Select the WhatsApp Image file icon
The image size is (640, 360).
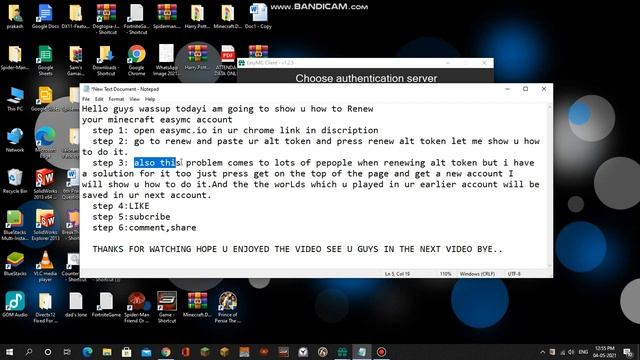[167, 61]
